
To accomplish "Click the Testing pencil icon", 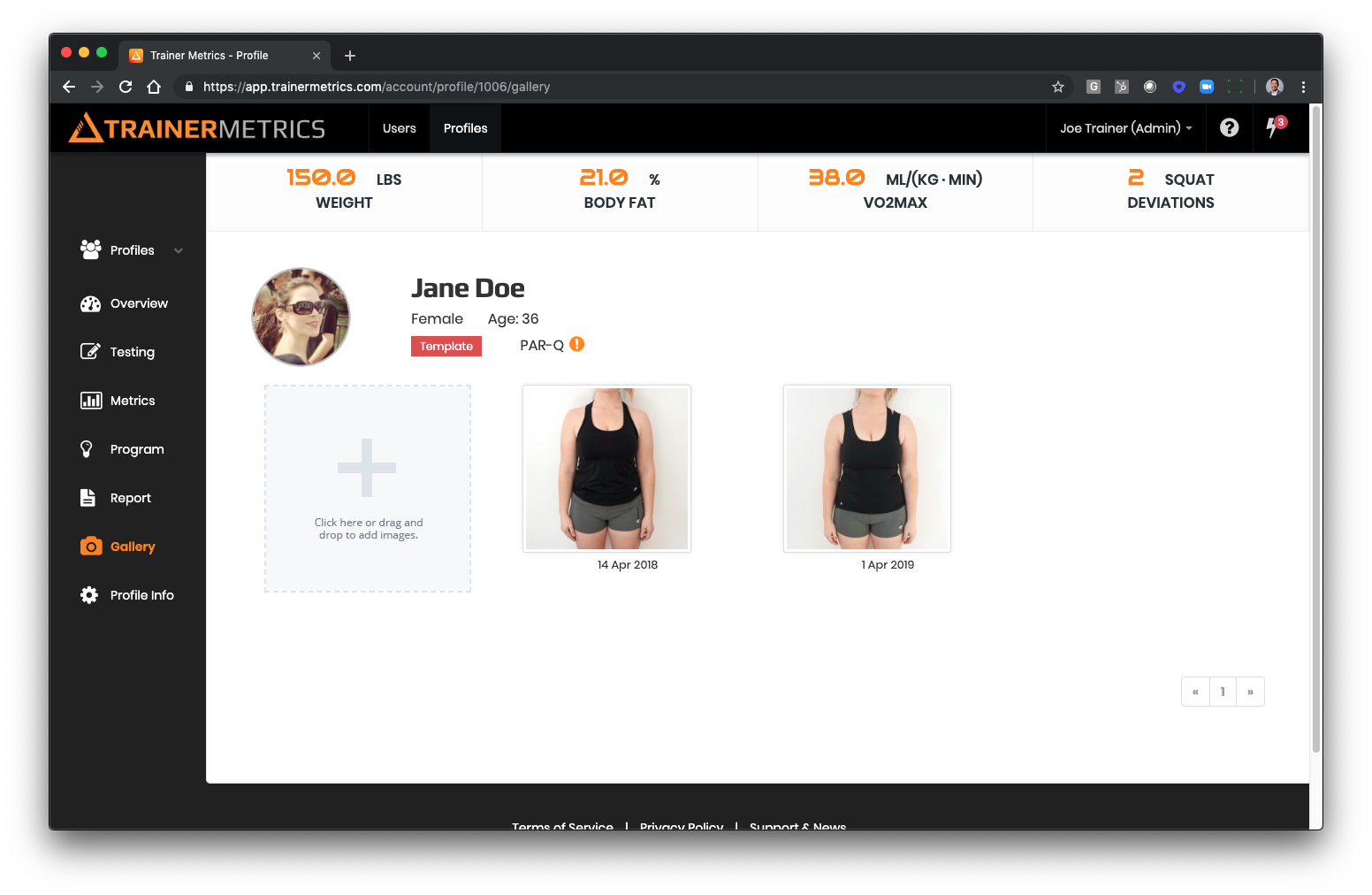I will pos(90,352).
